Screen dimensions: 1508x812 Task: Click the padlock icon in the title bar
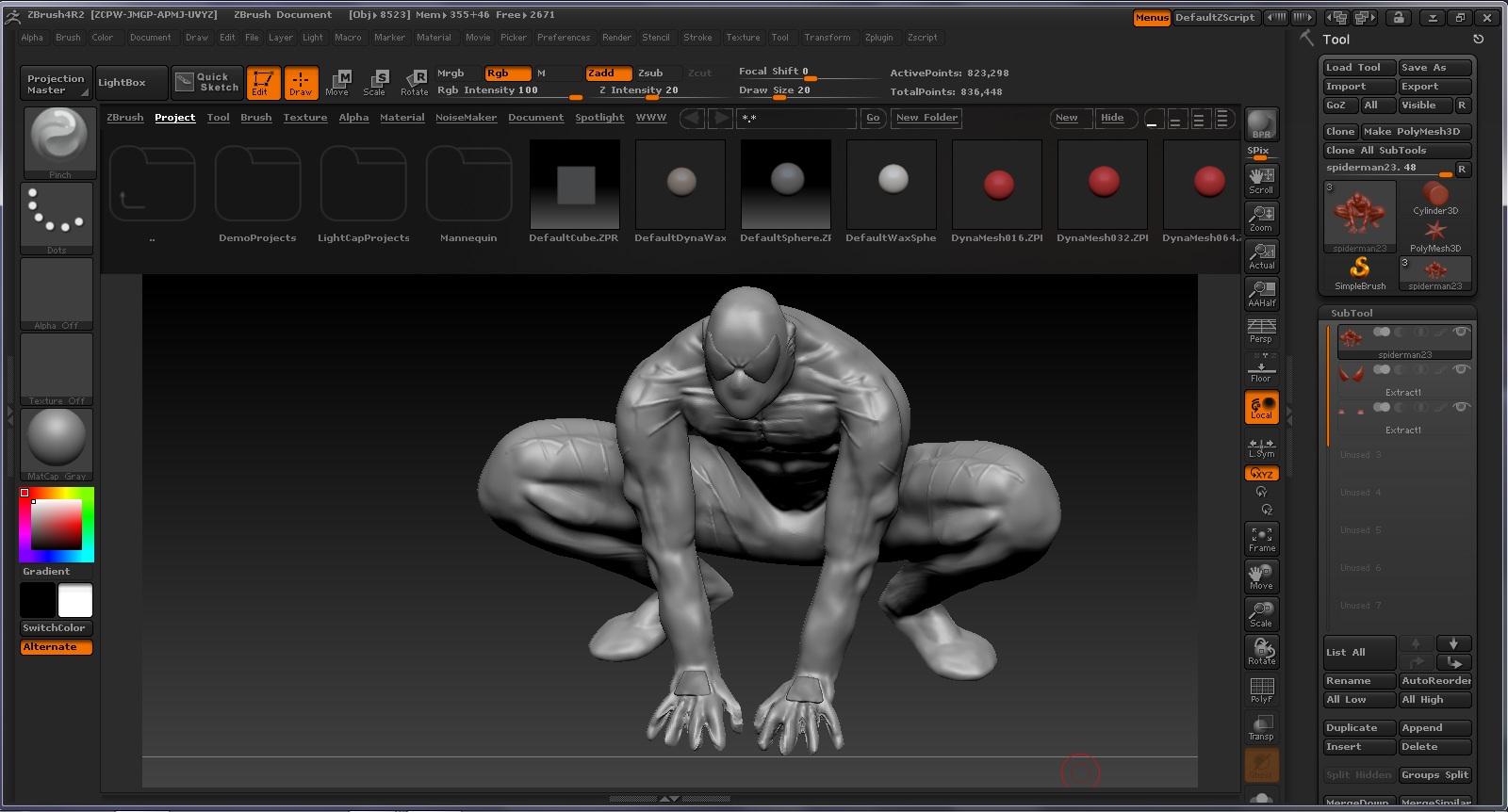[x=1399, y=18]
